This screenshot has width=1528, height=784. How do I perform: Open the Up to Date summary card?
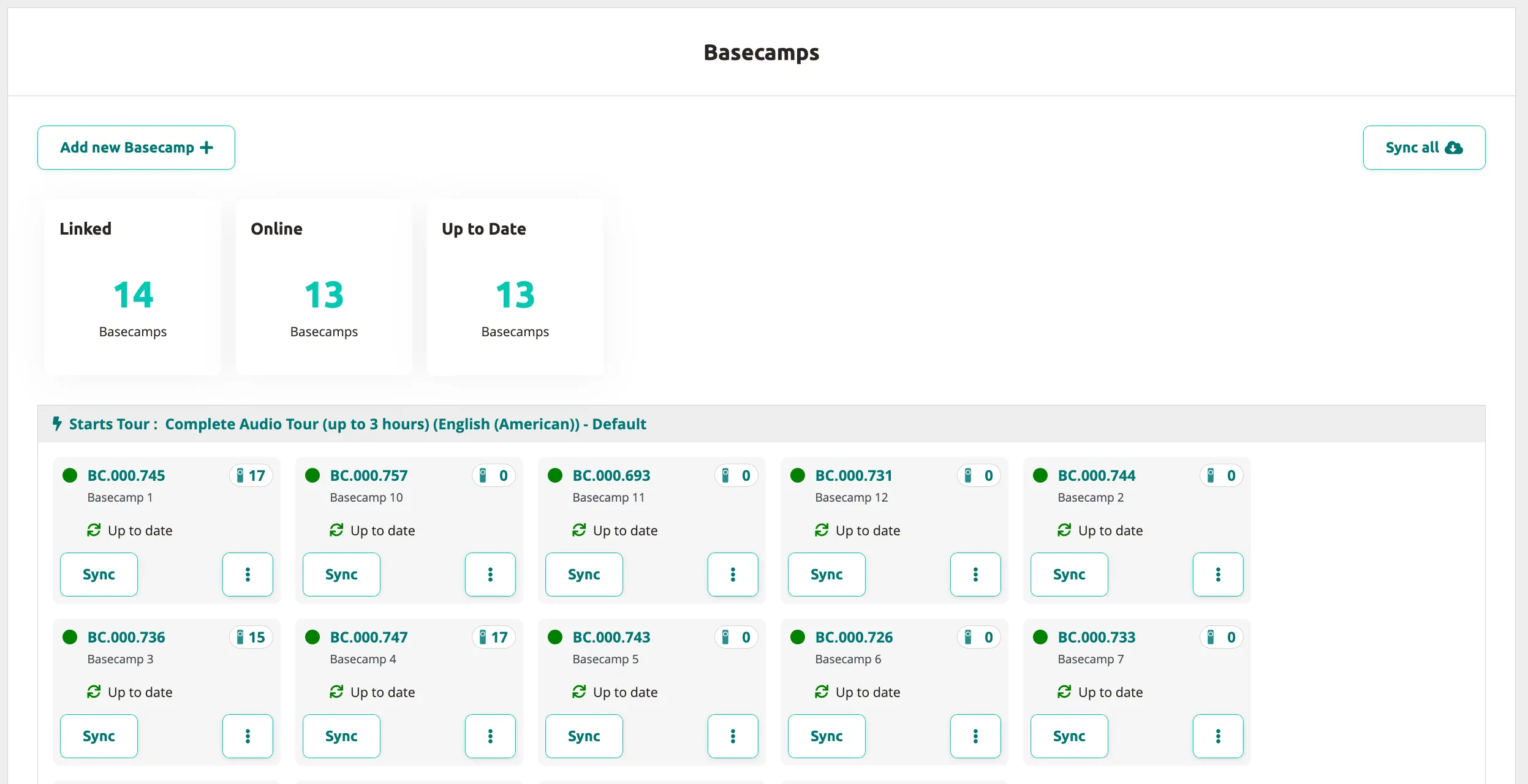(515, 287)
